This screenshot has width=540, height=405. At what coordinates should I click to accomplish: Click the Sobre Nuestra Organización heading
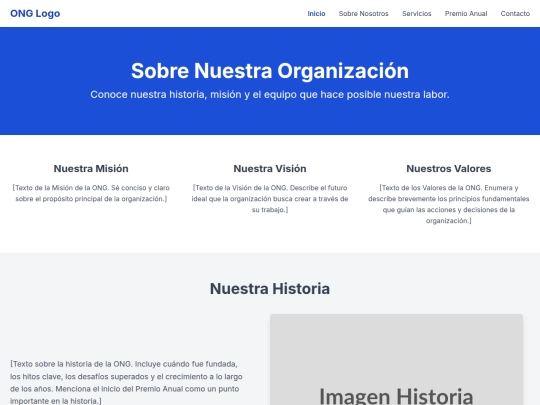pos(270,71)
